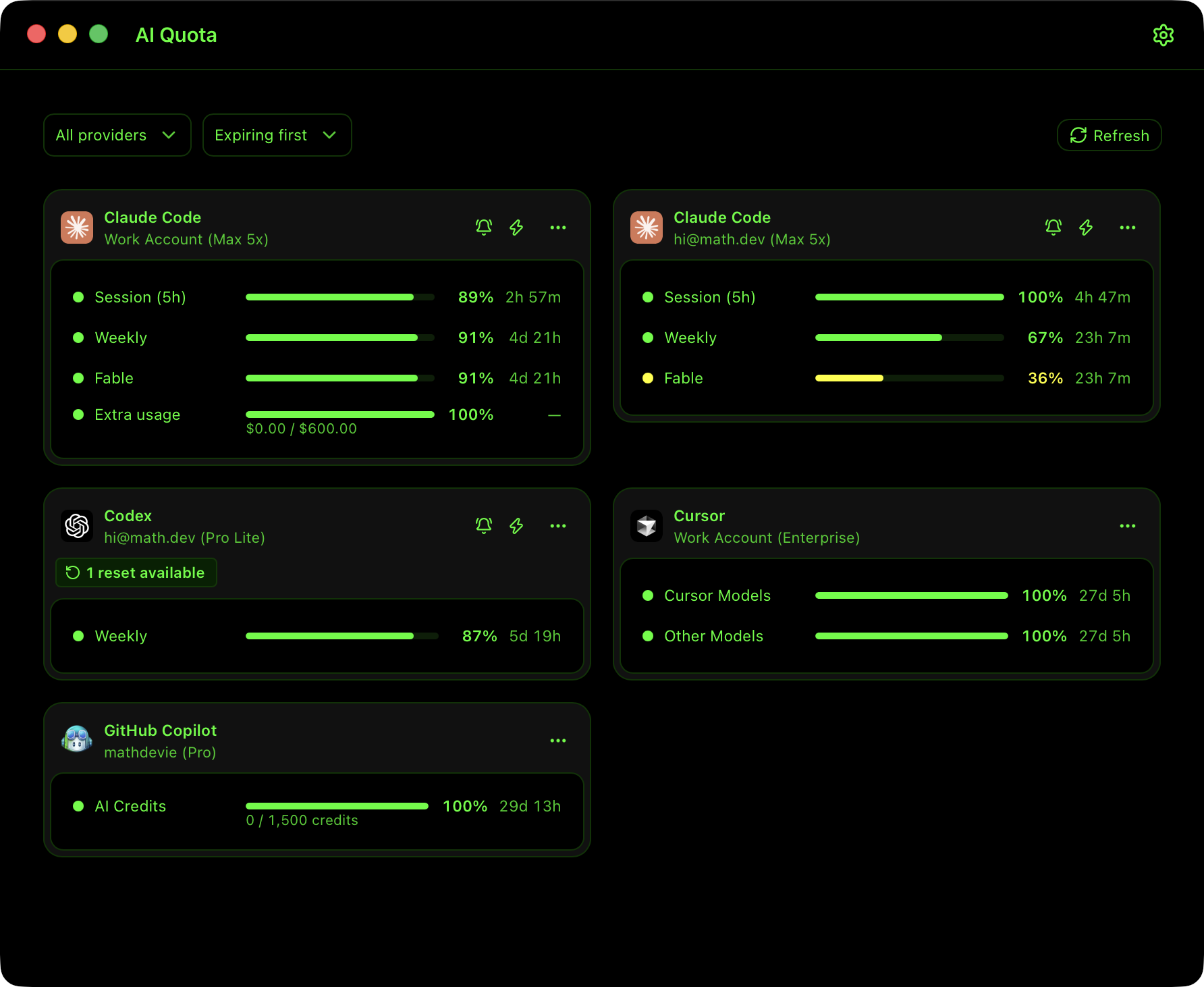Click the "$0.00 / $600.00" usage text

(302, 429)
